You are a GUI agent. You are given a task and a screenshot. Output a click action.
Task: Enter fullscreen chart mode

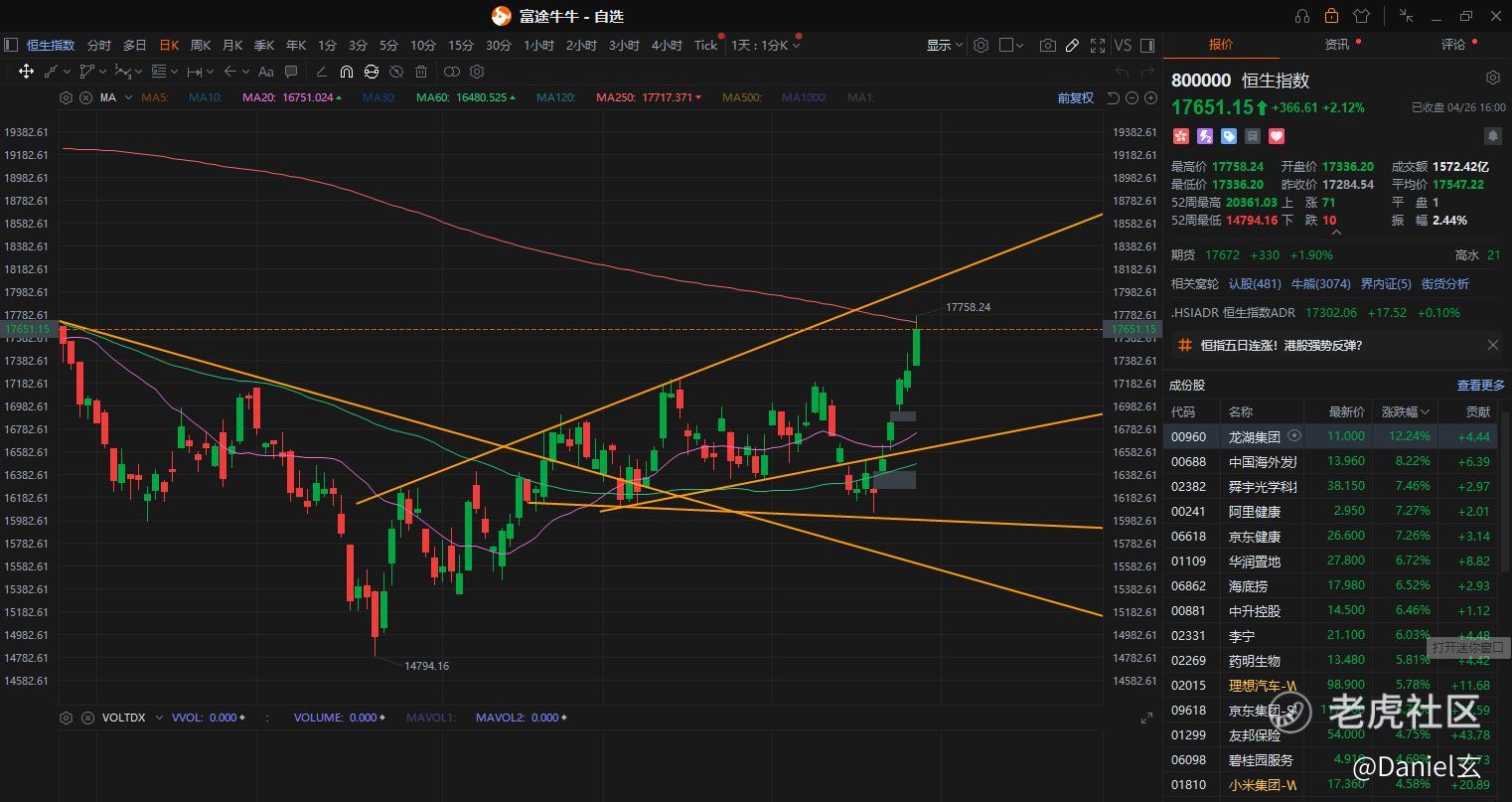(1098, 45)
